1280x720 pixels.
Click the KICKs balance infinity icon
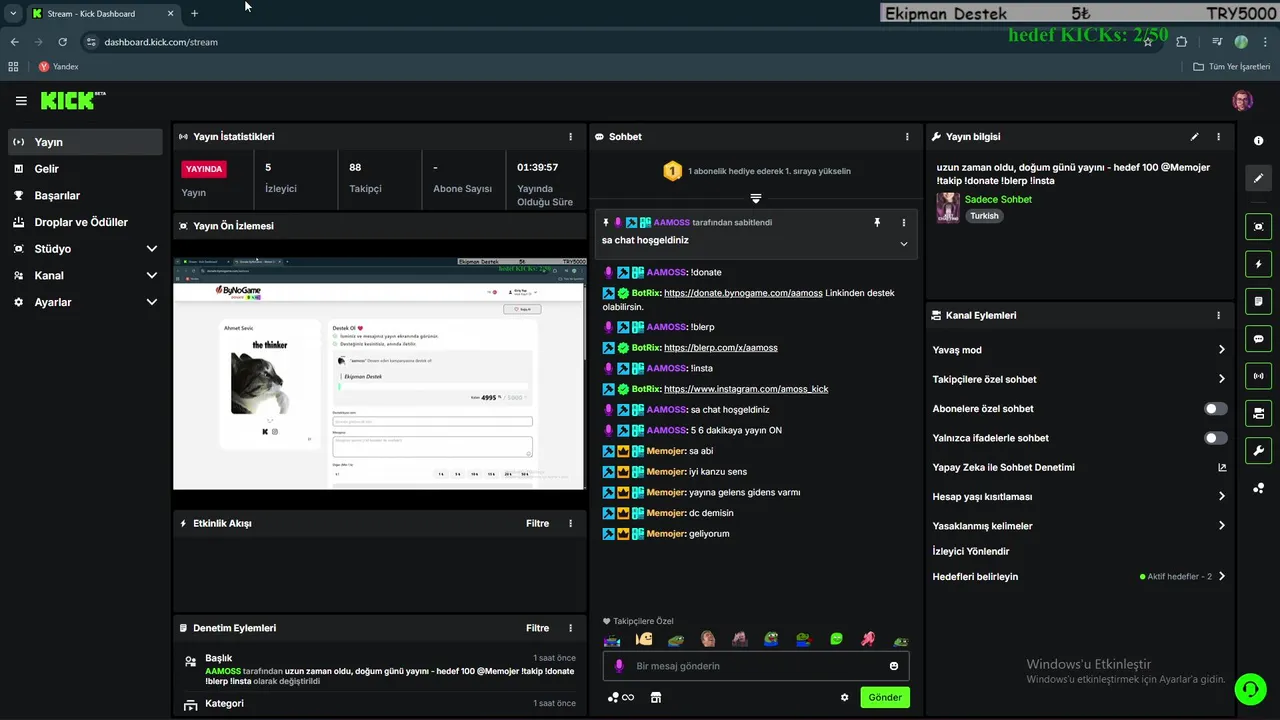(x=620, y=698)
